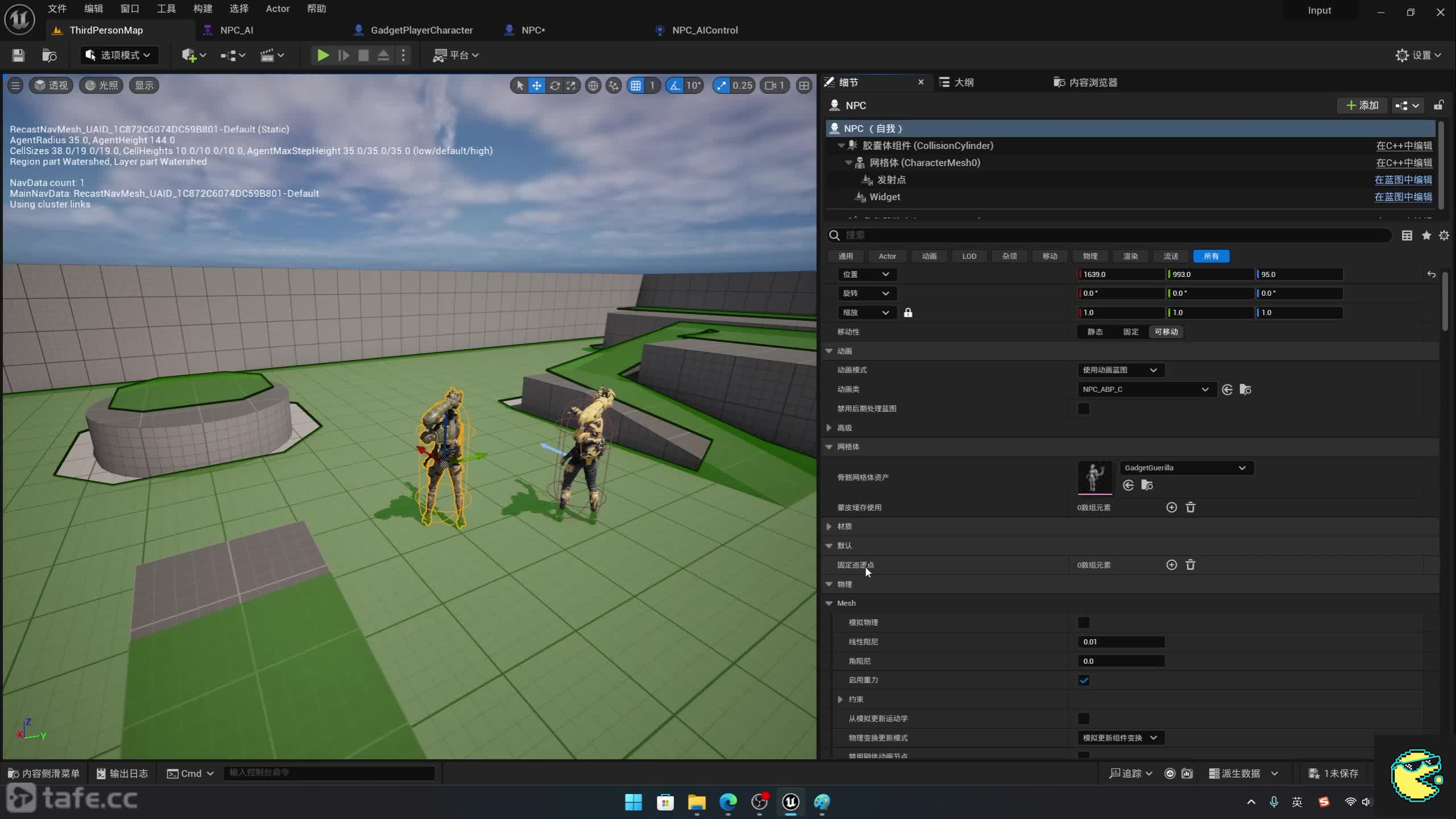1456x819 pixels.
Task: Browse to animation class NPC_ABP_C in content browser
Action: coord(1246,390)
